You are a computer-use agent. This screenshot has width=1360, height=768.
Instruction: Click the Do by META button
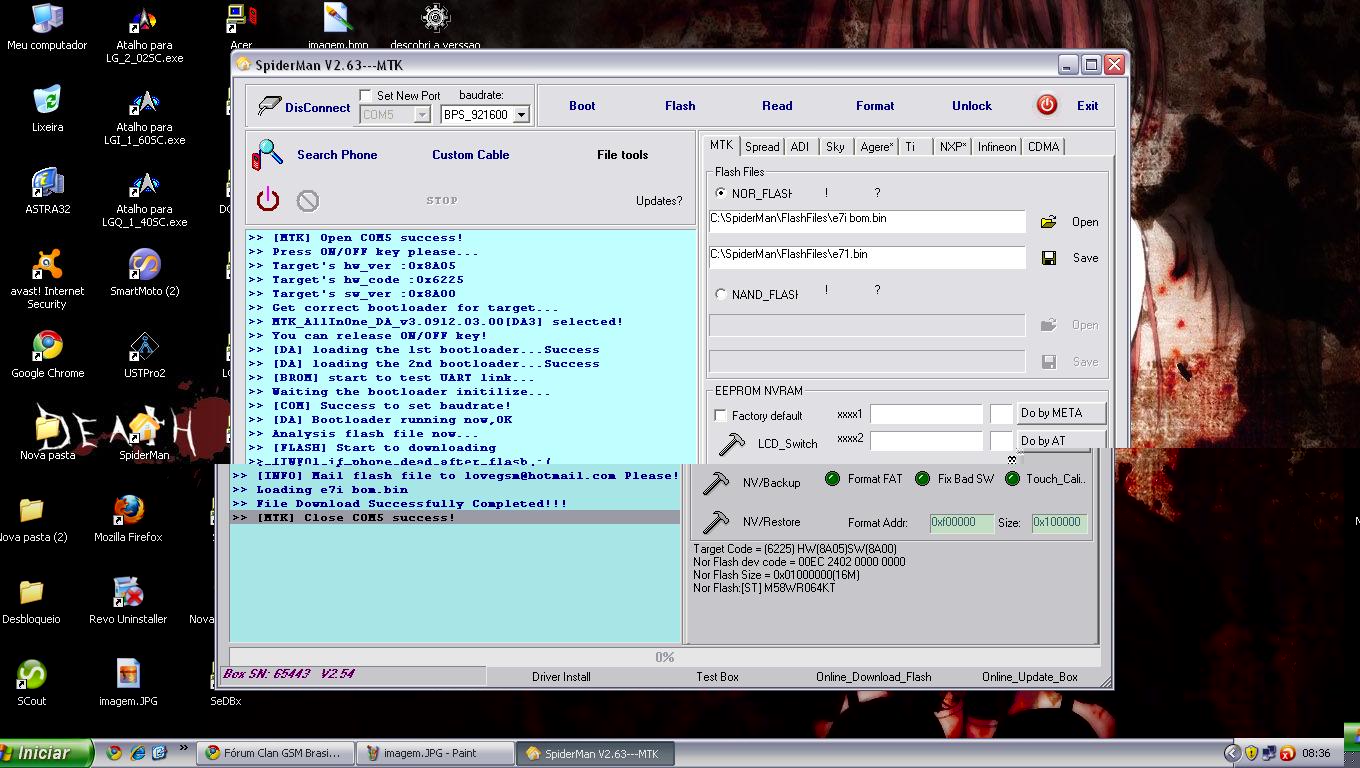pyautogui.click(x=1062, y=413)
